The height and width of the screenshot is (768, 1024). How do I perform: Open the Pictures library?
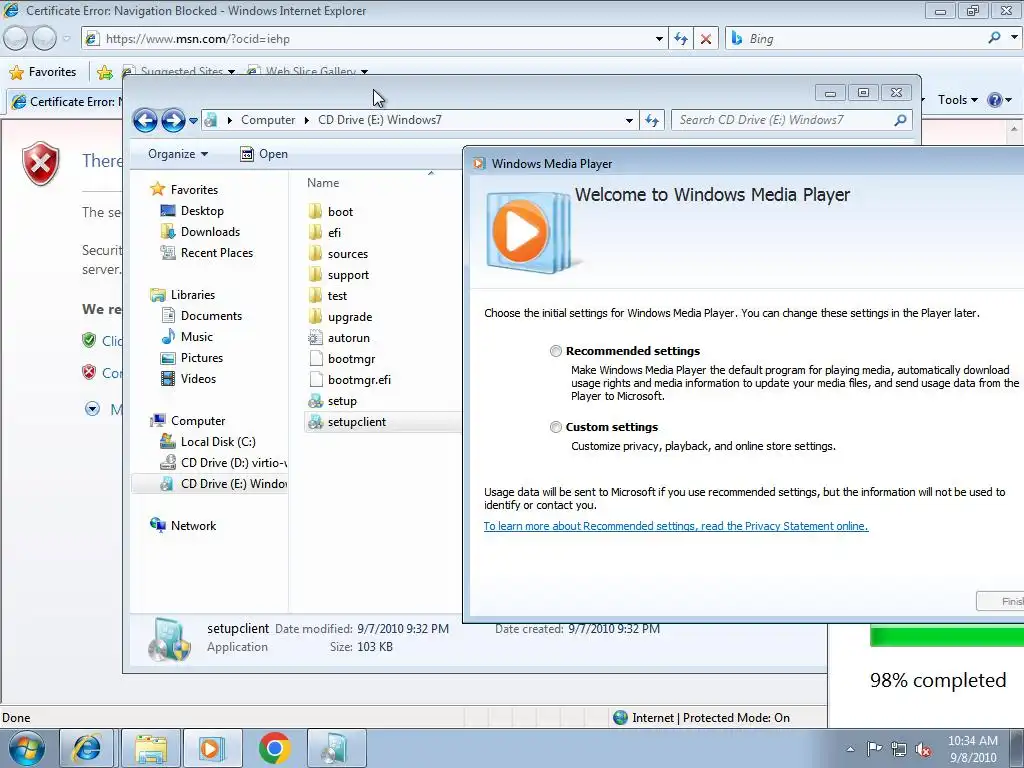pos(192,358)
